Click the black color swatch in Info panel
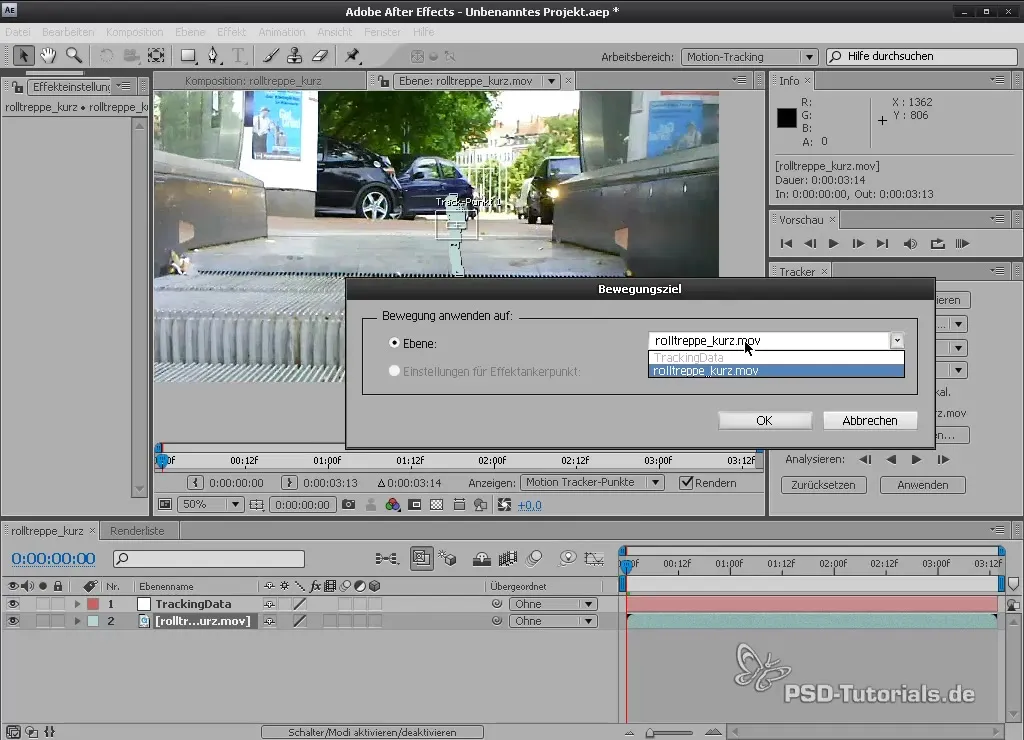Image resolution: width=1024 pixels, height=740 pixels. [787, 118]
